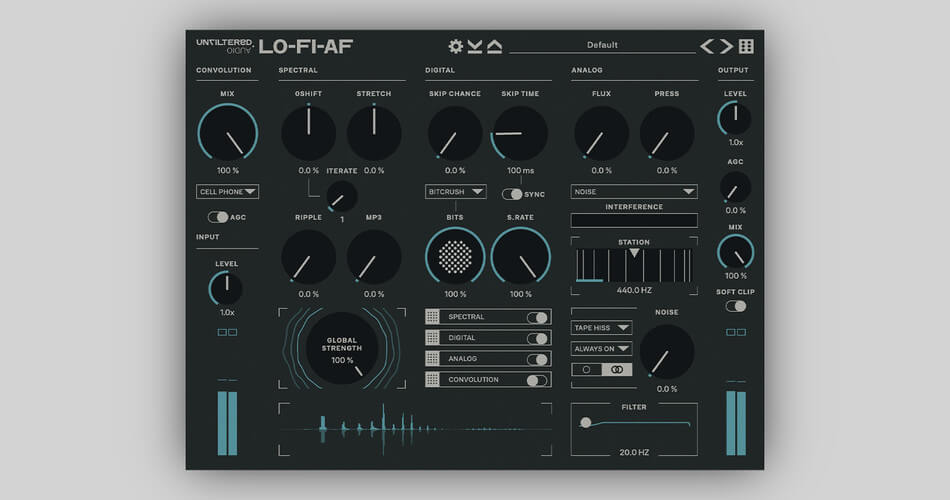Click the Unfiltered Audio logo
The image size is (950, 500).
tap(225, 46)
